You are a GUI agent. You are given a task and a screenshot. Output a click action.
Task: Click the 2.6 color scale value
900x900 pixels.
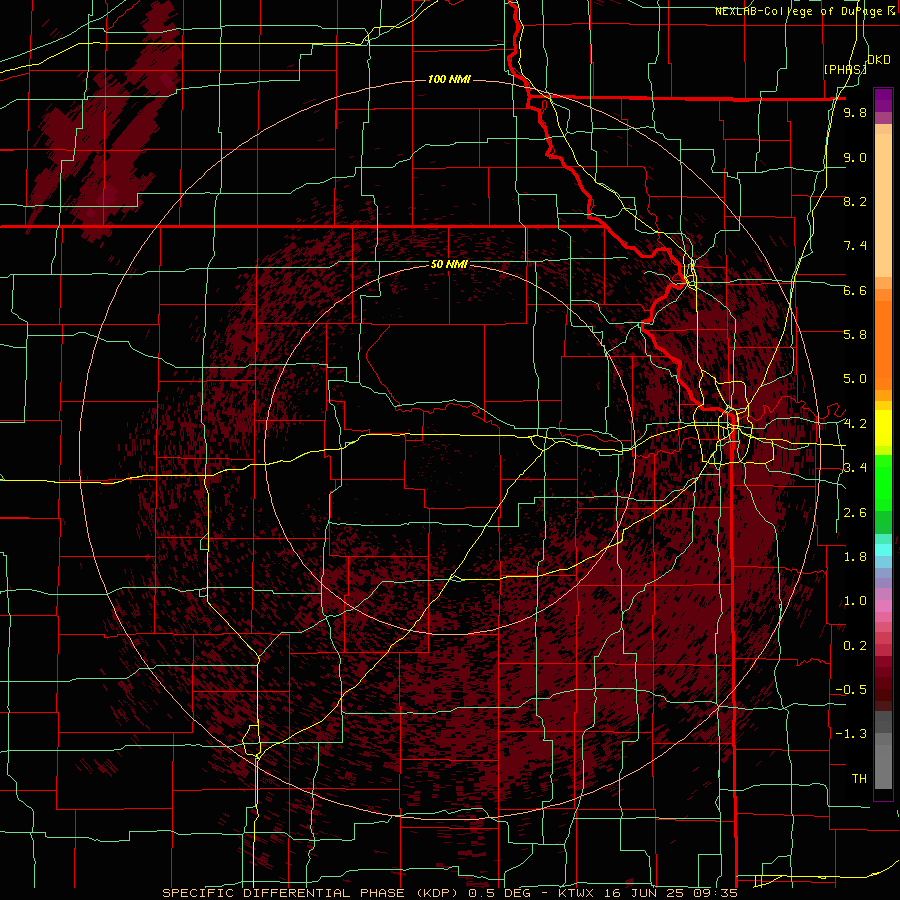point(855,513)
